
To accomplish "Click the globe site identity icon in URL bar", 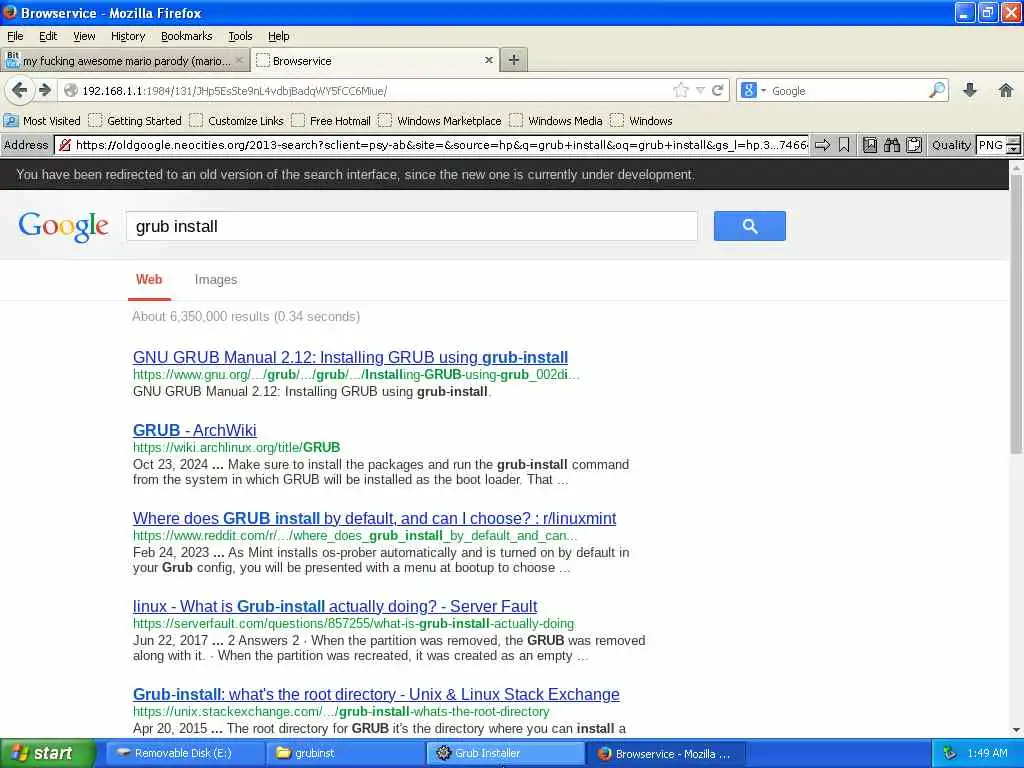I will 71,90.
